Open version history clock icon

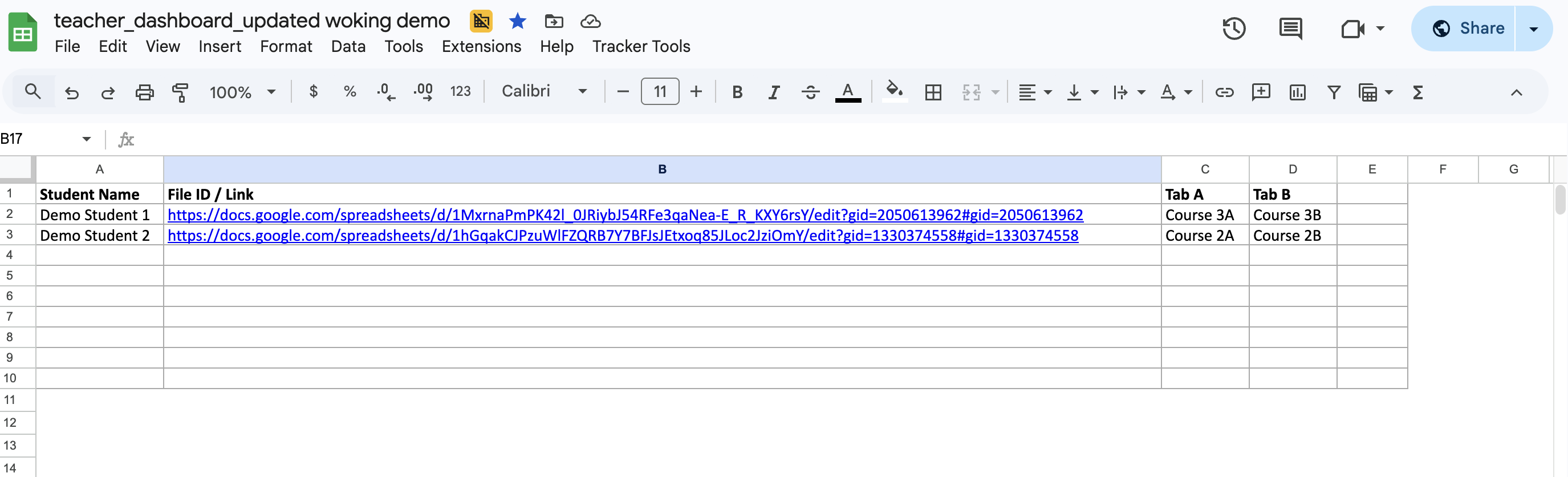coord(1234,29)
